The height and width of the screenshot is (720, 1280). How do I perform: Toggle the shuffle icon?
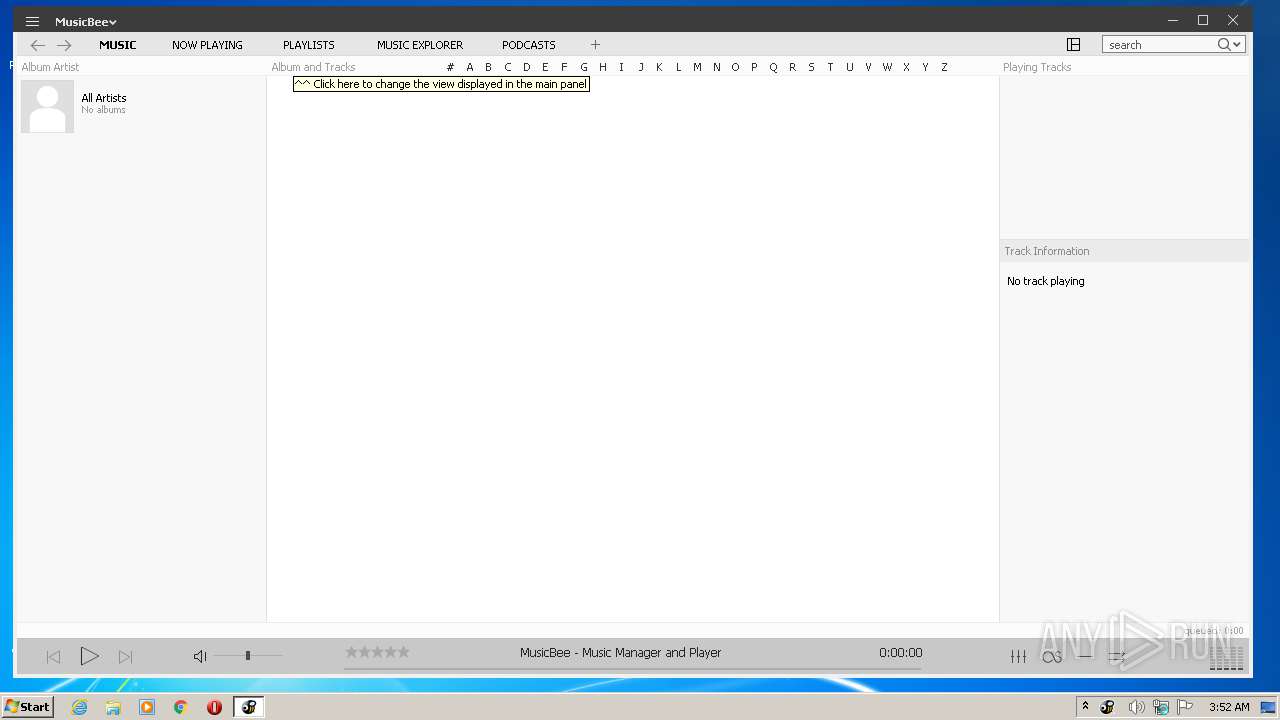1117,657
